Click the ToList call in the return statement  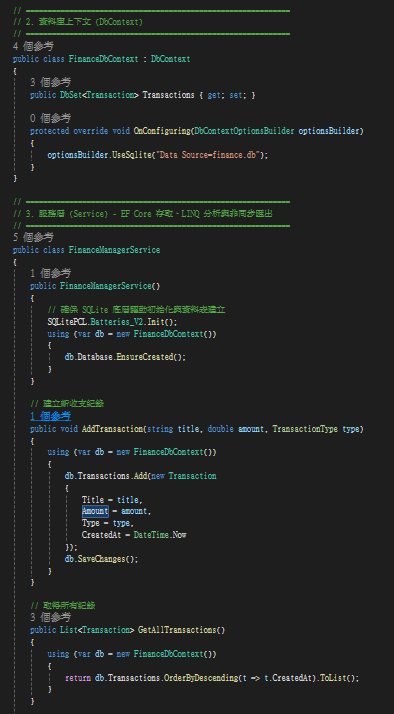pyautogui.click(x=333, y=678)
